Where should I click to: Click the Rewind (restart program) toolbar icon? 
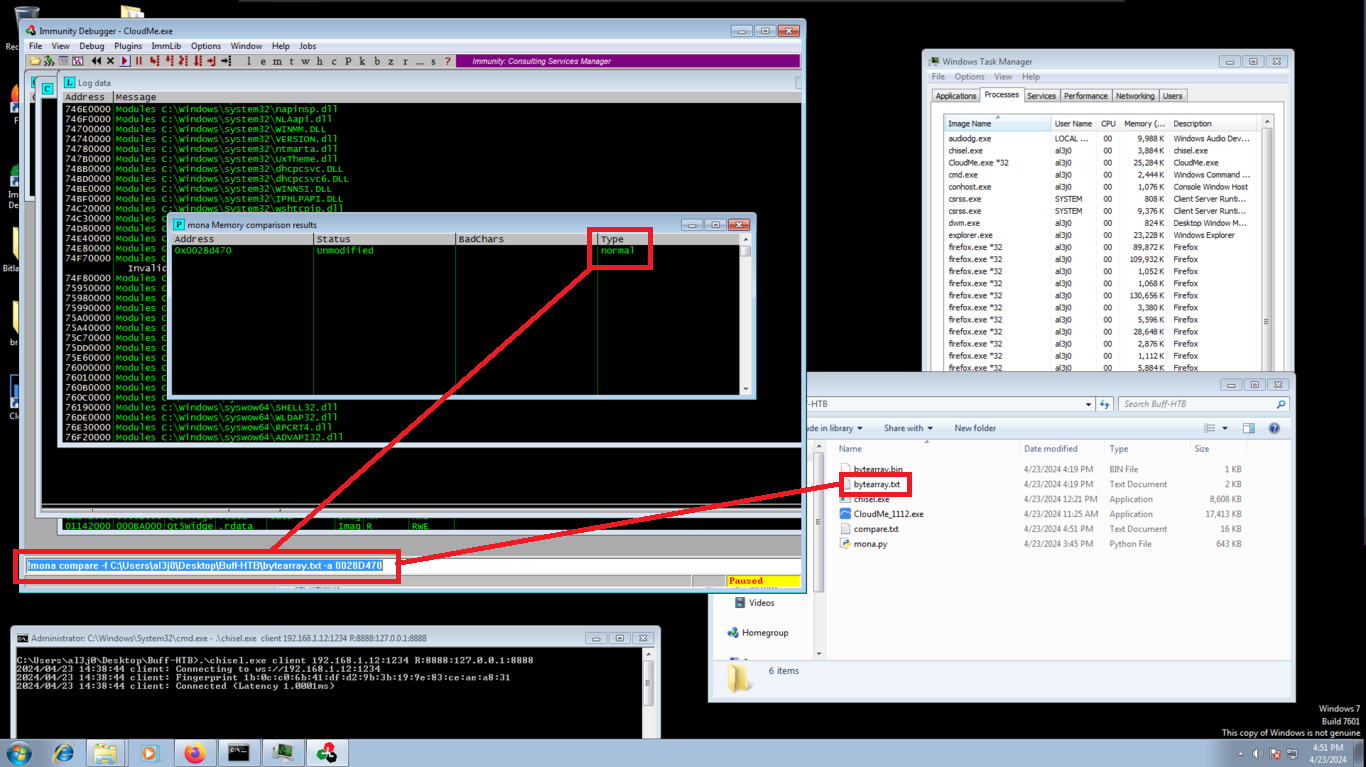click(x=96, y=61)
